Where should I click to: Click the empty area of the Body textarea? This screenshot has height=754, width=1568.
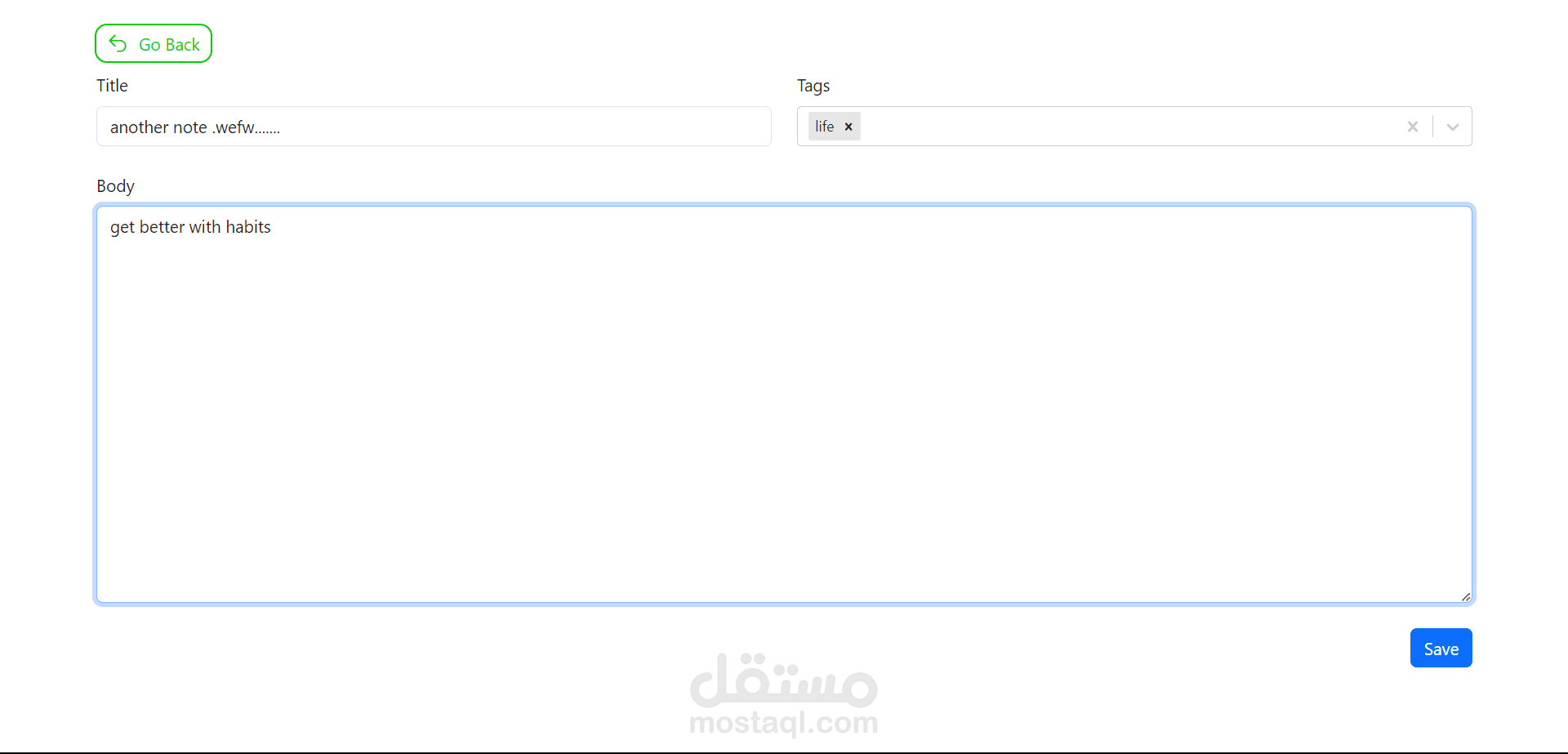784,425
